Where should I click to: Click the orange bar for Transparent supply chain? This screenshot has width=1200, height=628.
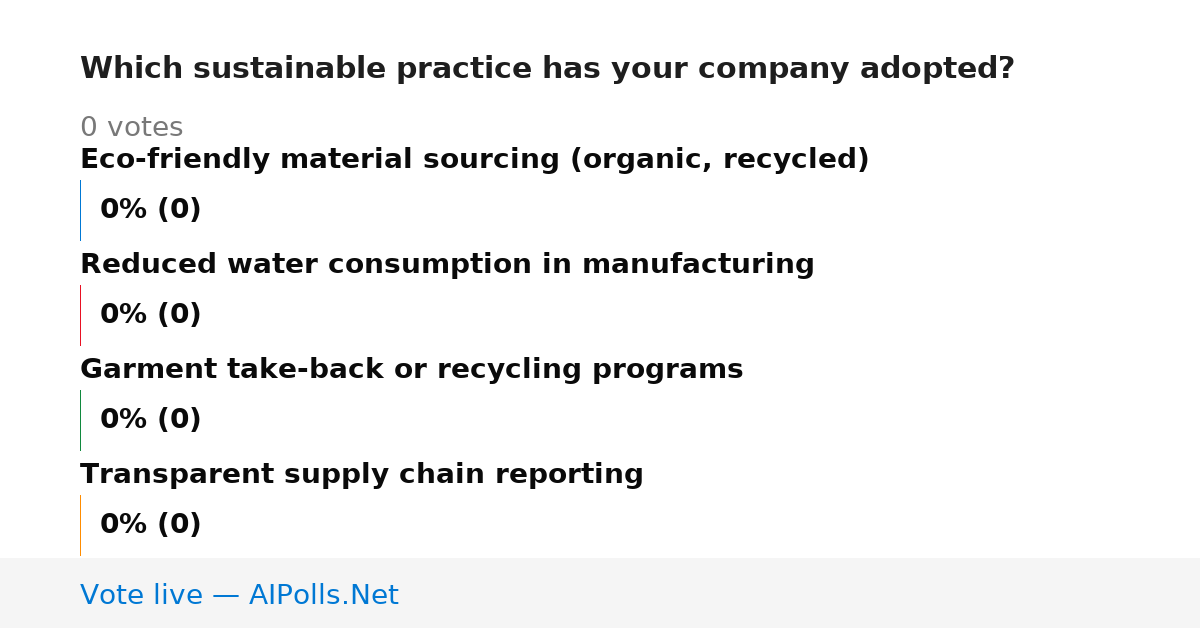(x=80, y=525)
